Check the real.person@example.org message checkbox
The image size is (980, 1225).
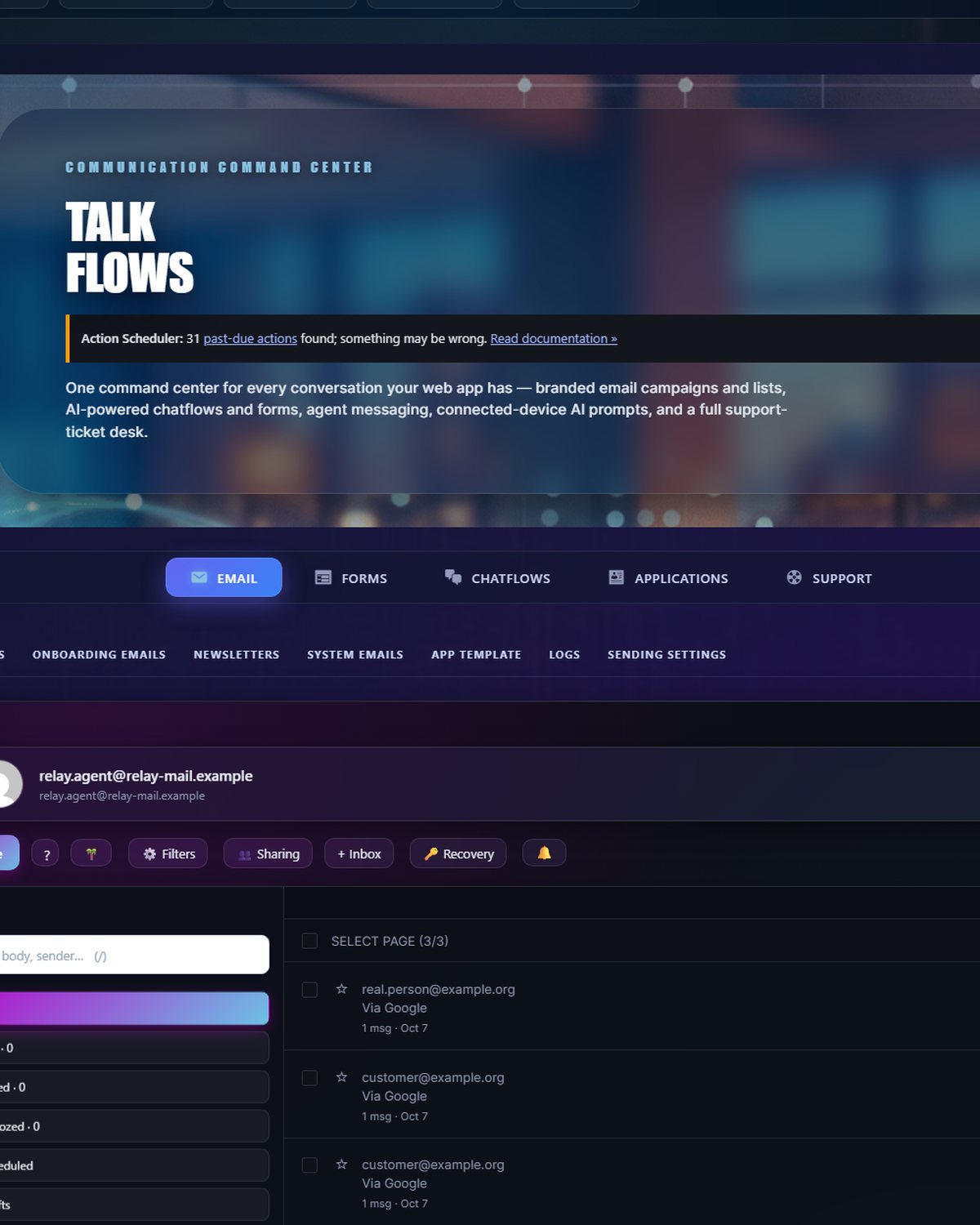310,990
